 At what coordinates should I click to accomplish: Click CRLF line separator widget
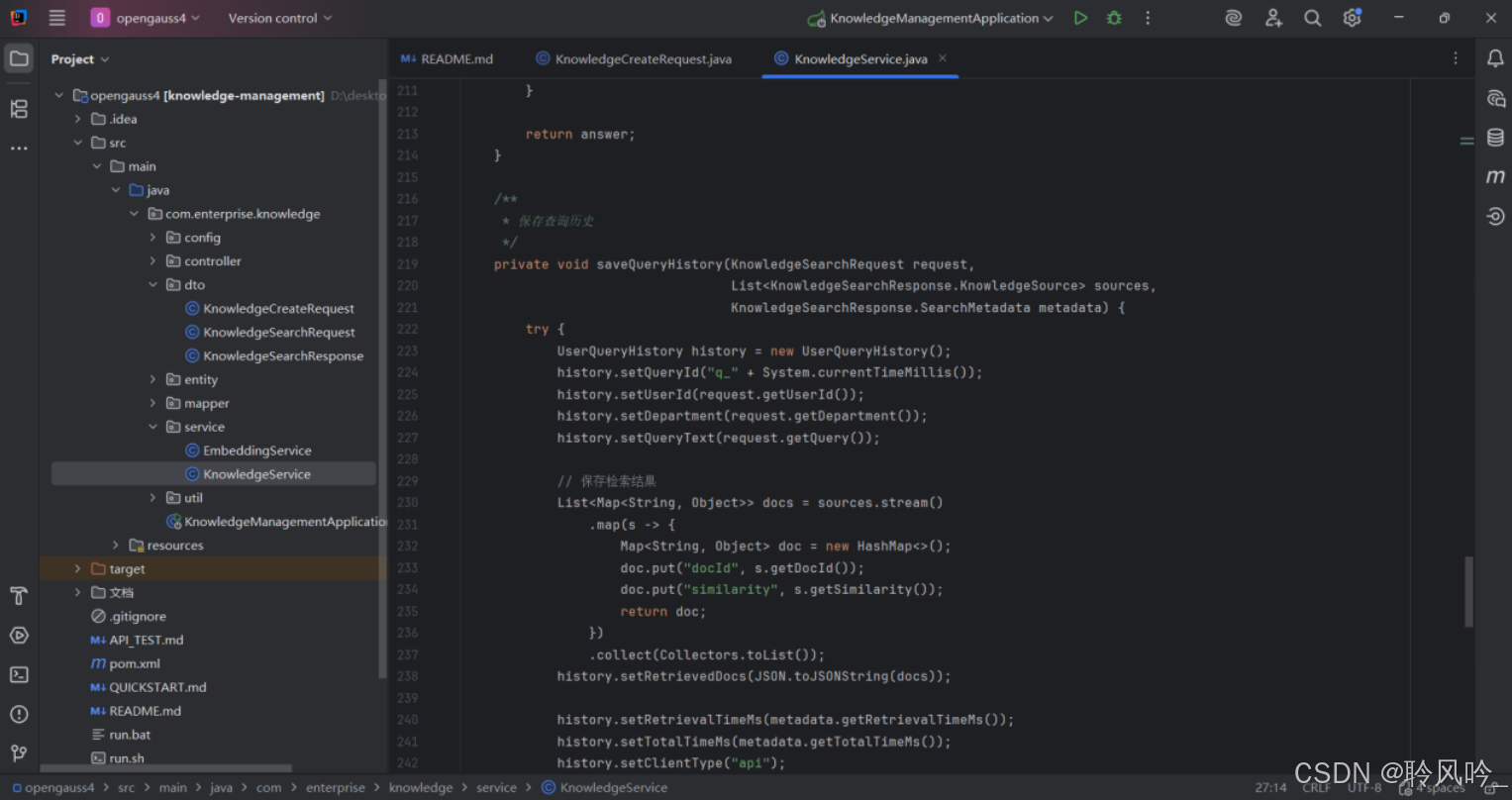tap(1316, 788)
